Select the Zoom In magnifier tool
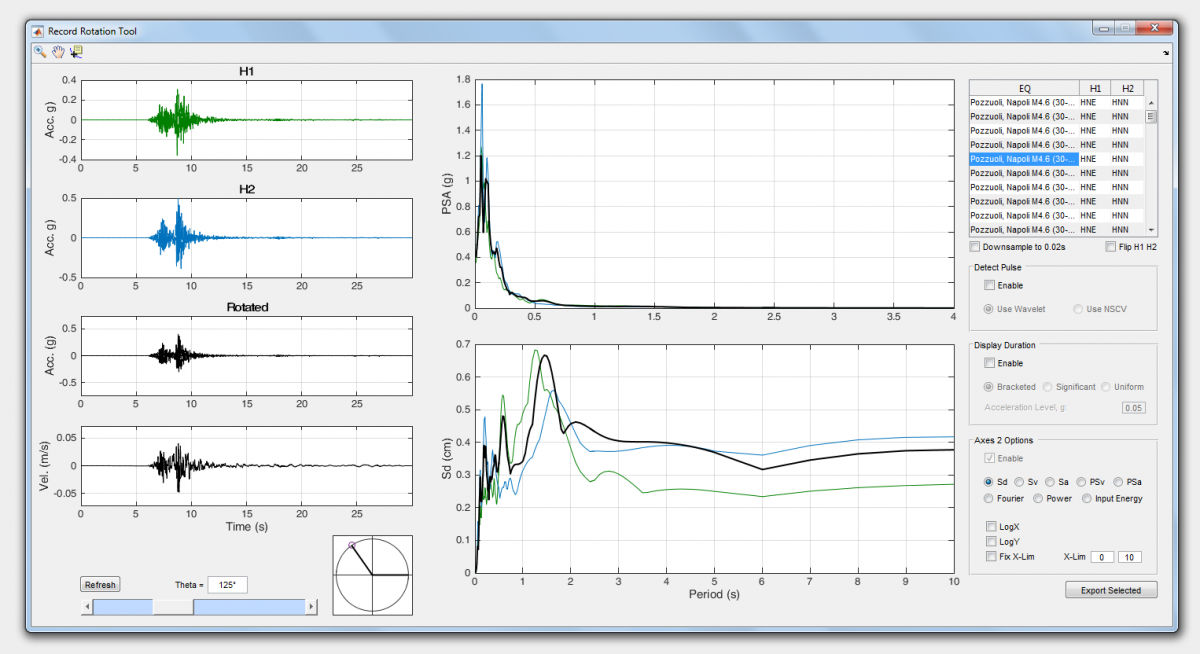1200x654 pixels. [40, 52]
